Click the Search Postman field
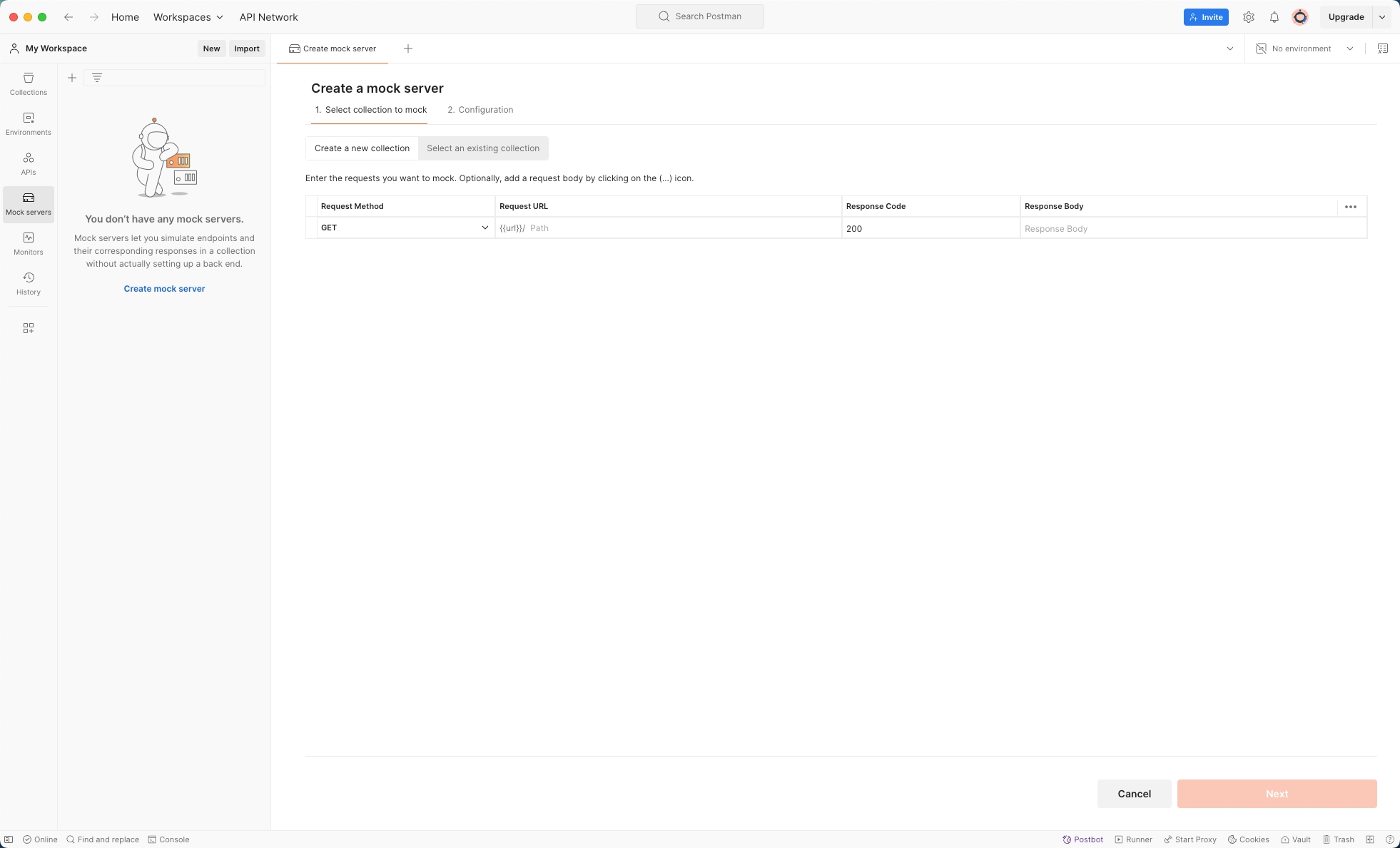 point(699,16)
